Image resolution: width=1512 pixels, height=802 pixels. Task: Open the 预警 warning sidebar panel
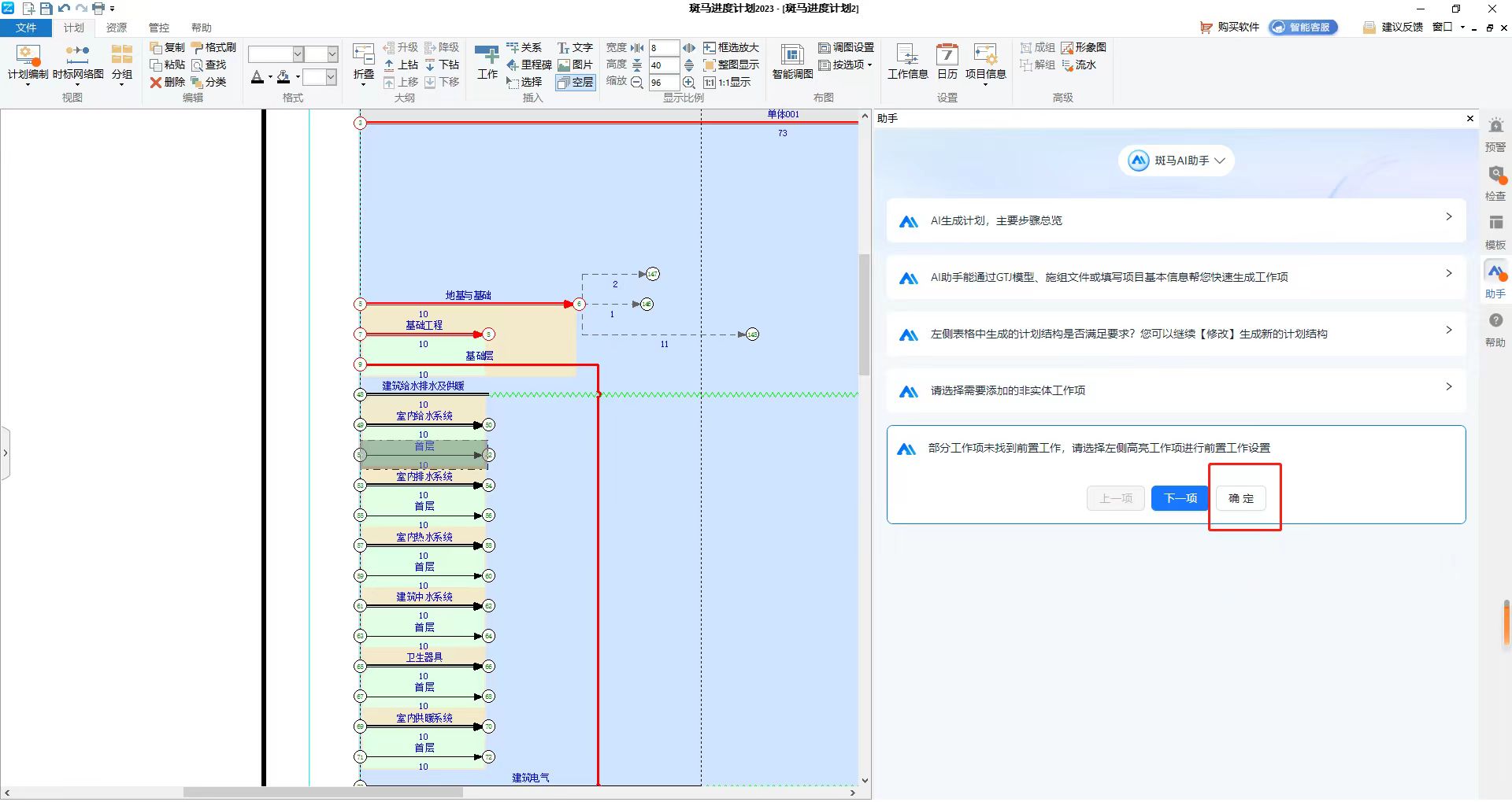[1495, 135]
